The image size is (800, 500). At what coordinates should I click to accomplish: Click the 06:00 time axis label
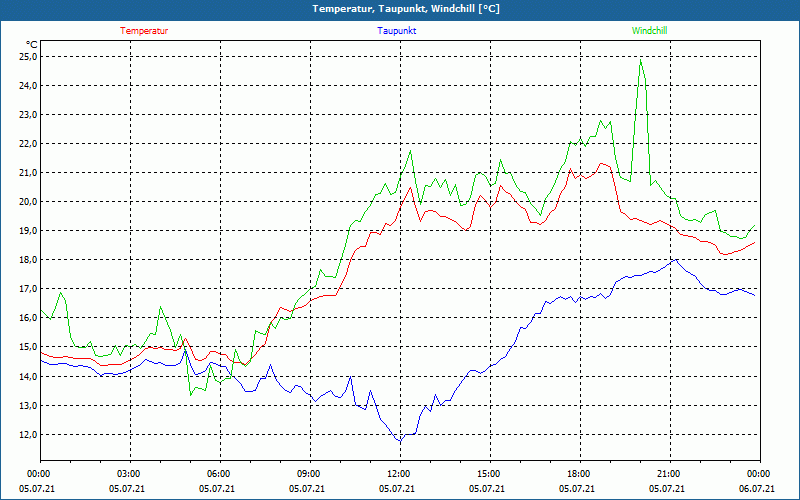pos(220,474)
